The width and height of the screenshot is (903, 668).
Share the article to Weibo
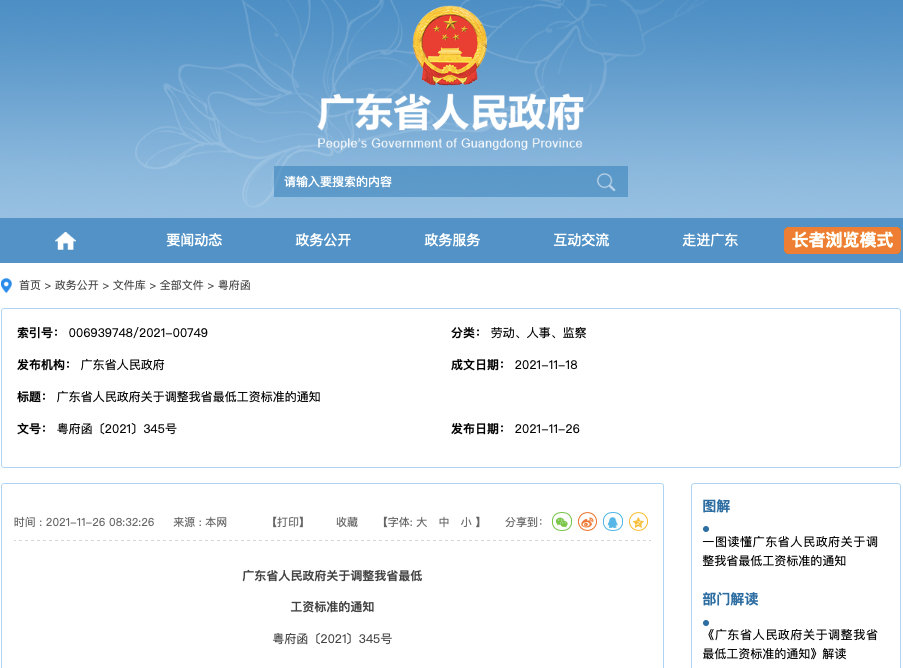587,521
